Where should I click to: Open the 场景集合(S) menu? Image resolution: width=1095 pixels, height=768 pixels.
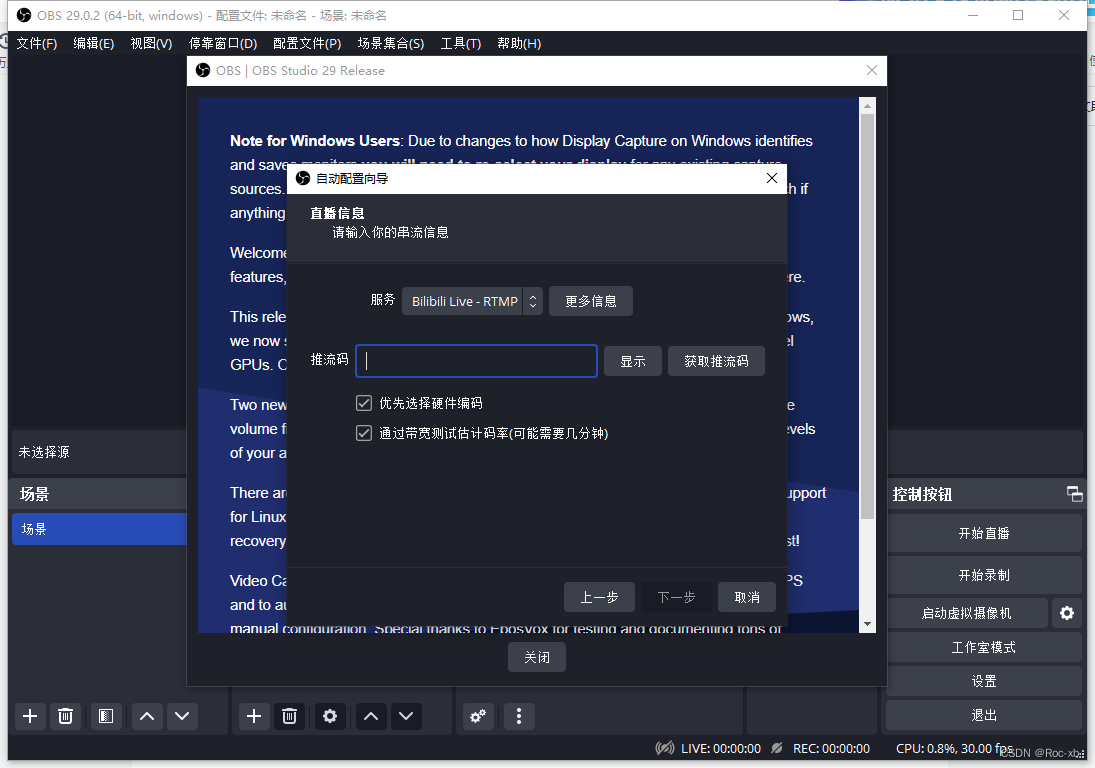click(x=390, y=43)
